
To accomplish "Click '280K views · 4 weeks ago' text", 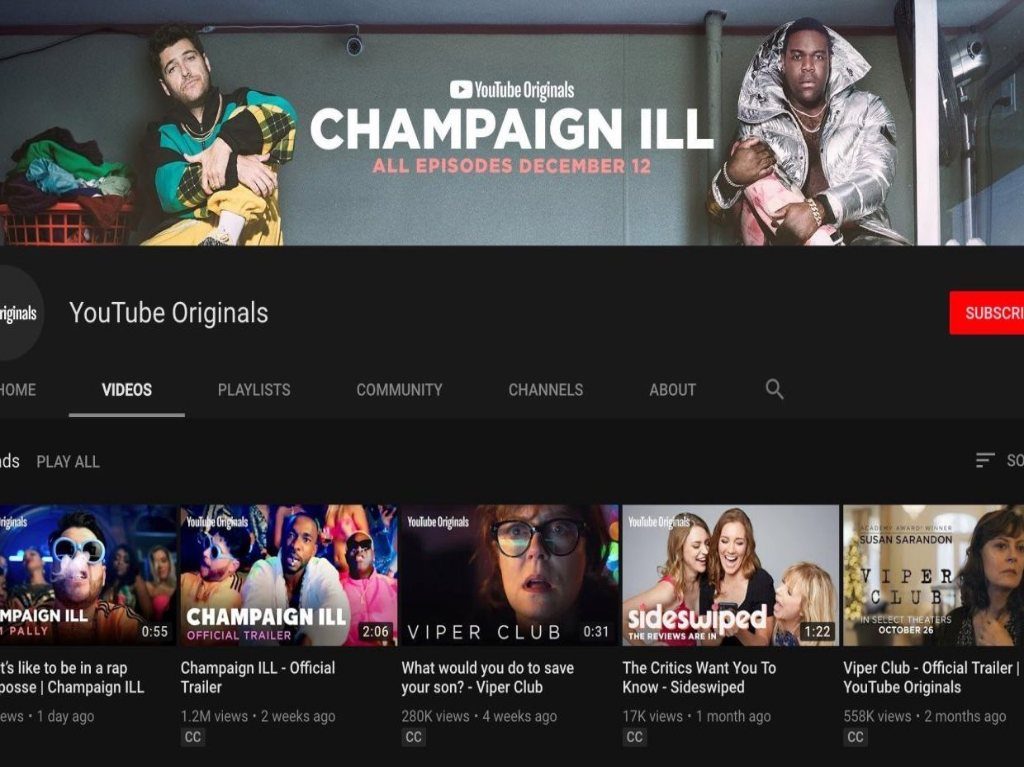I will coord(479,716).
